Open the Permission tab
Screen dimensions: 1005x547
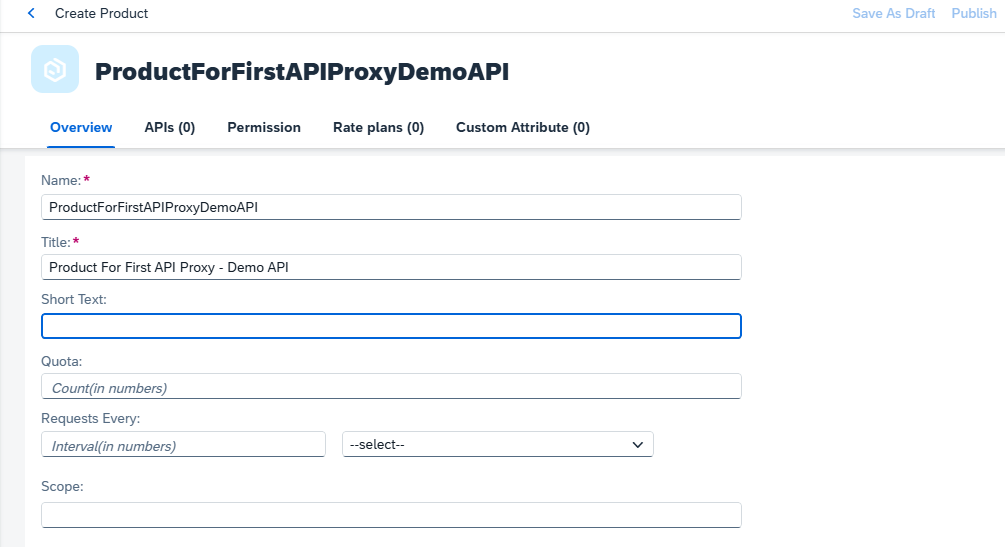coord(264,128)
